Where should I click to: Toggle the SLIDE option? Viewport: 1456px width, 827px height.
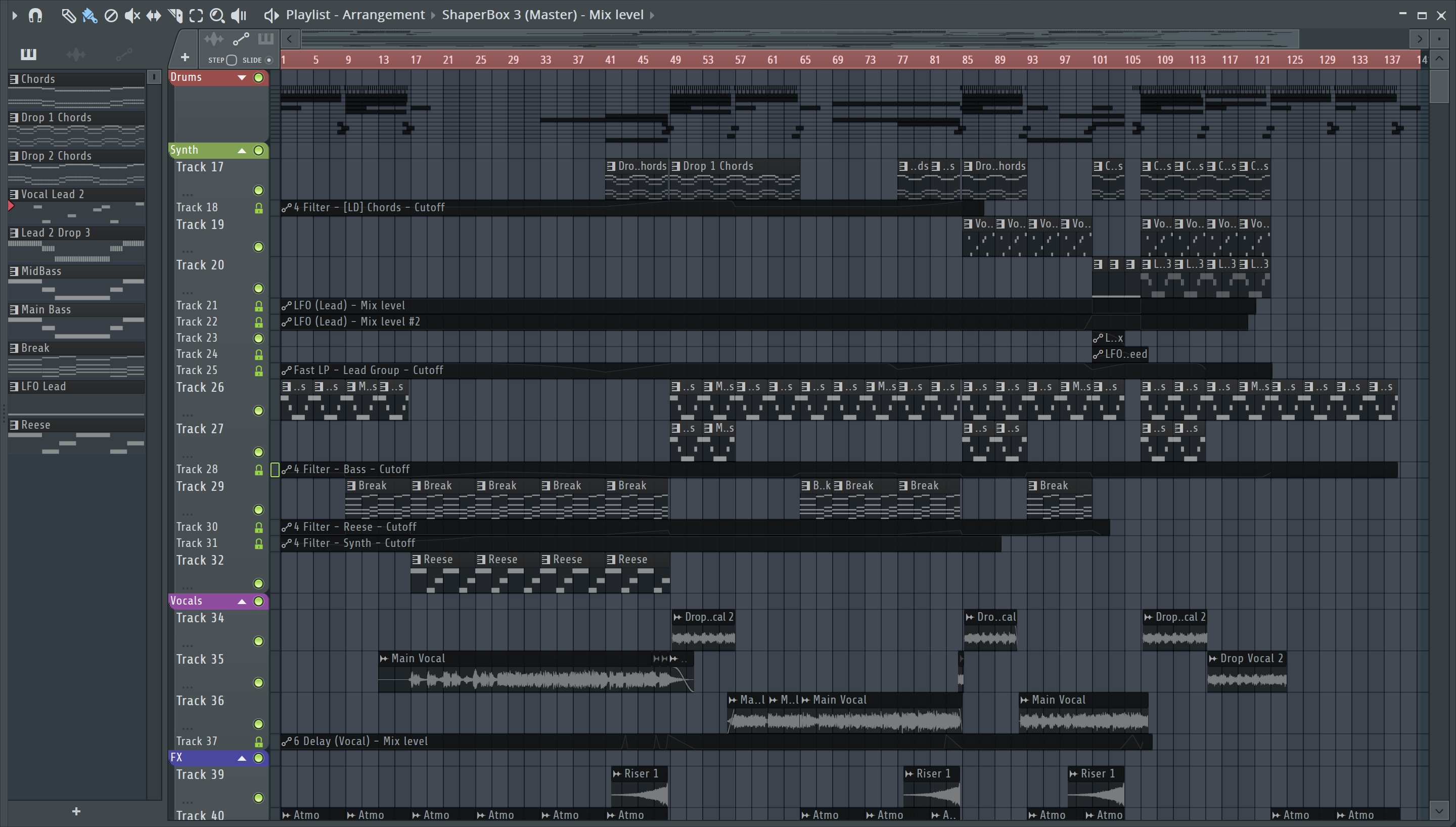[269, 60]
